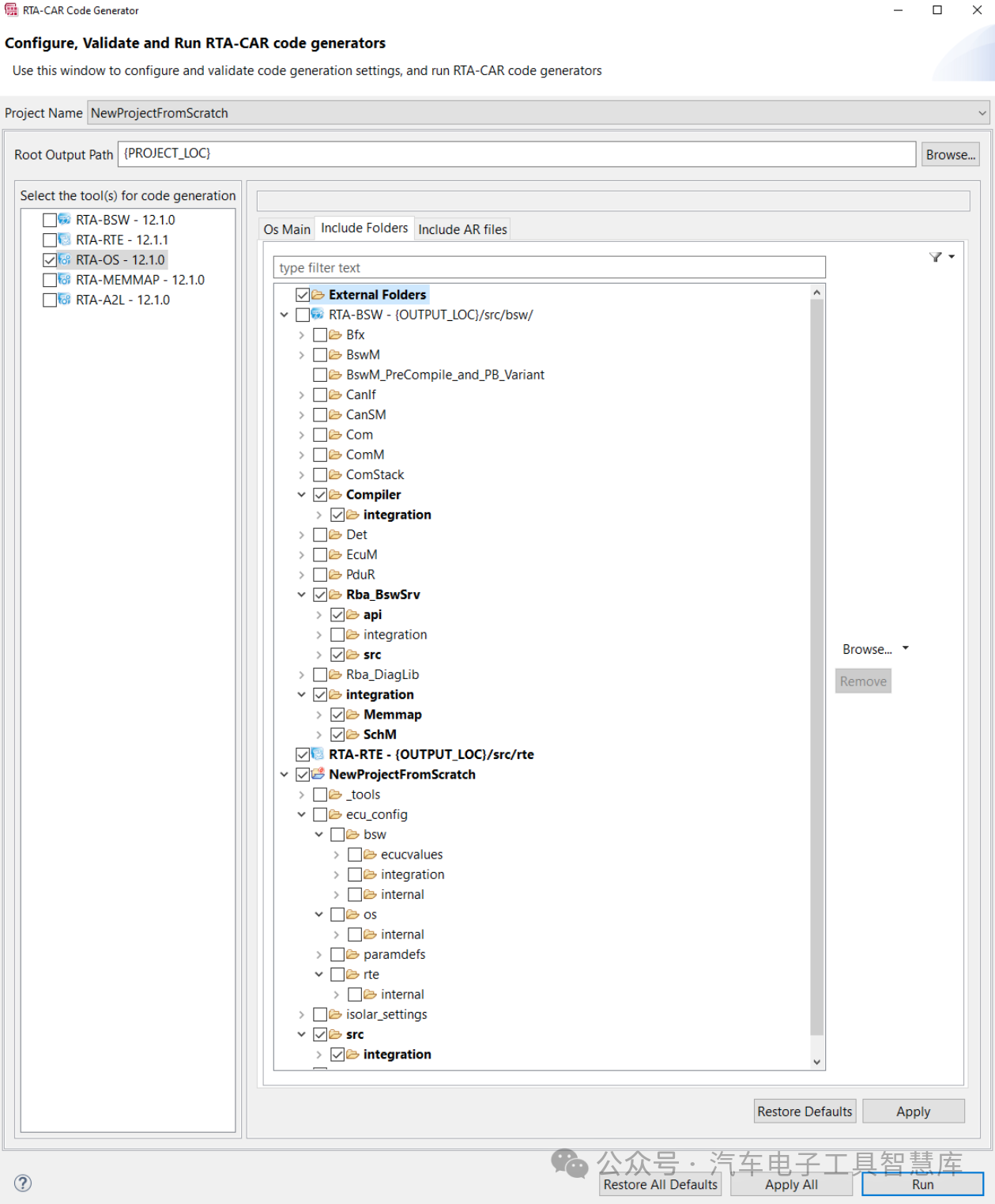The width and height of the screenshot is (995, 1204).
Task: Click the Rba_BswSrv folder icon
Action: [336, 594]
